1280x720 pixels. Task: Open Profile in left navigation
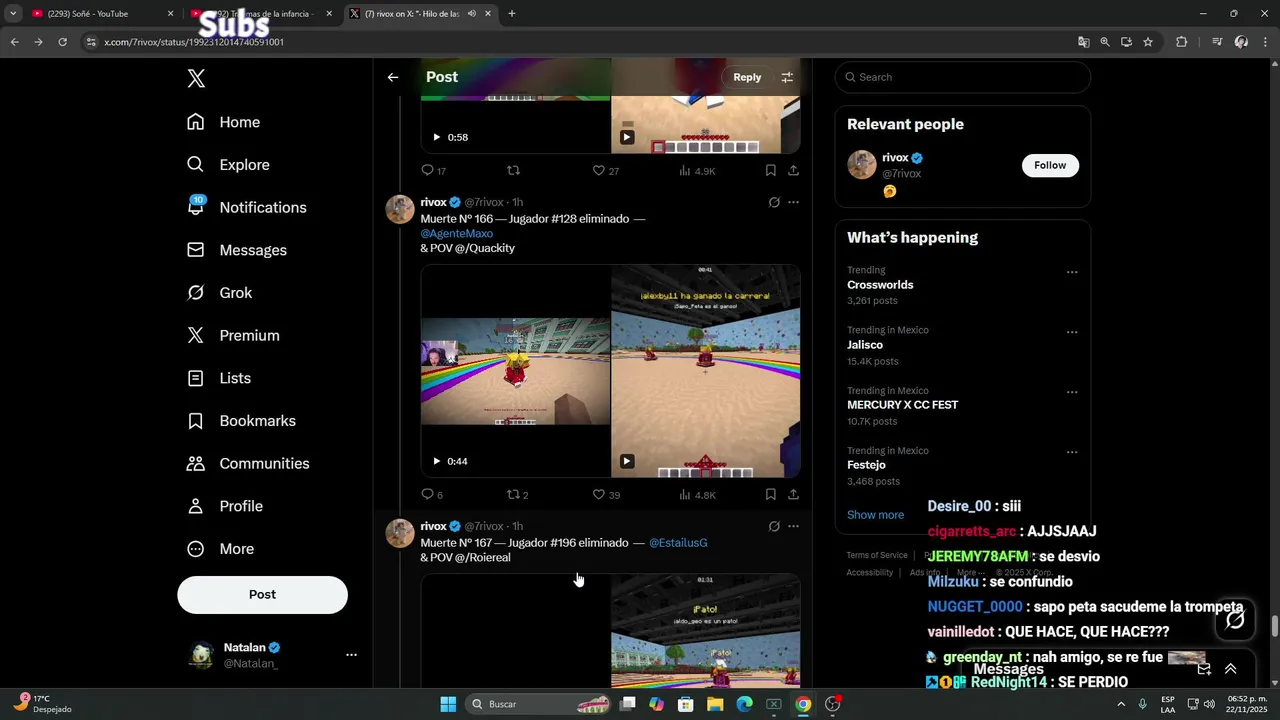point(225,506)
